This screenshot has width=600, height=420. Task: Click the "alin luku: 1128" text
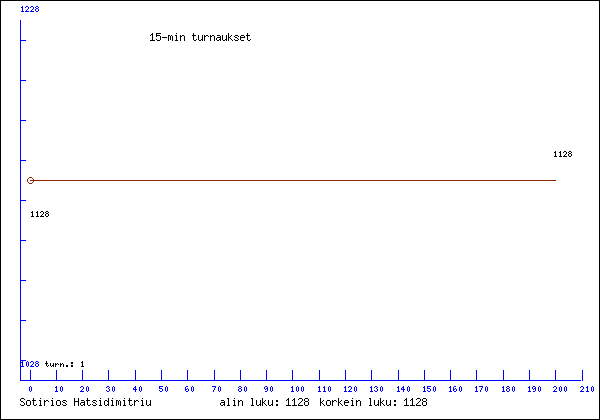[x=264, y=402]
